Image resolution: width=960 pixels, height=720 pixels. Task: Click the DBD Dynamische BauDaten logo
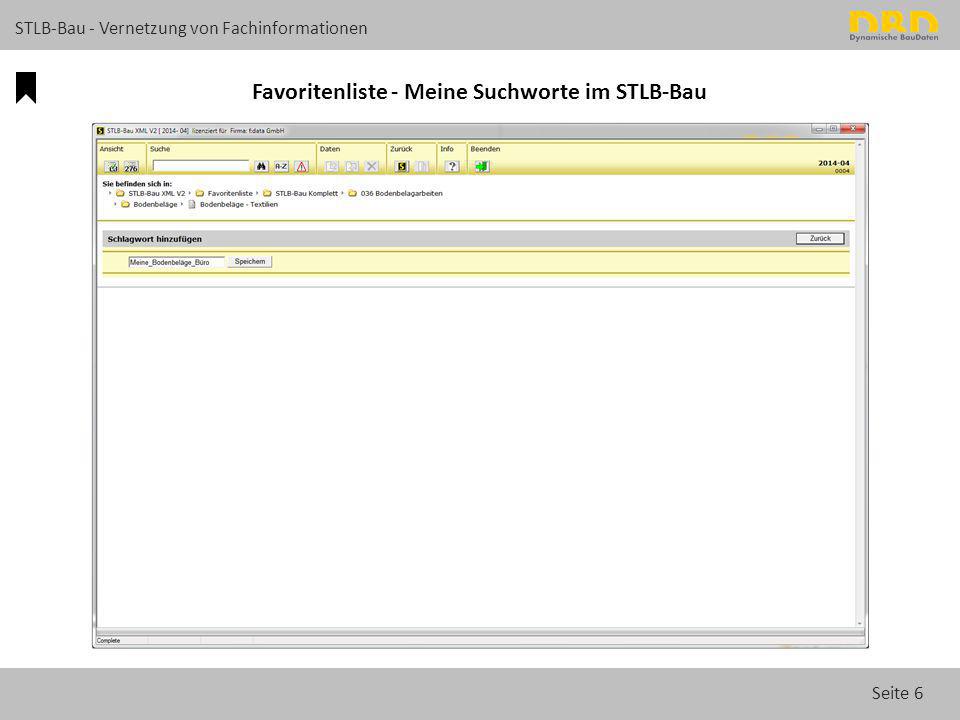(893, 26)
